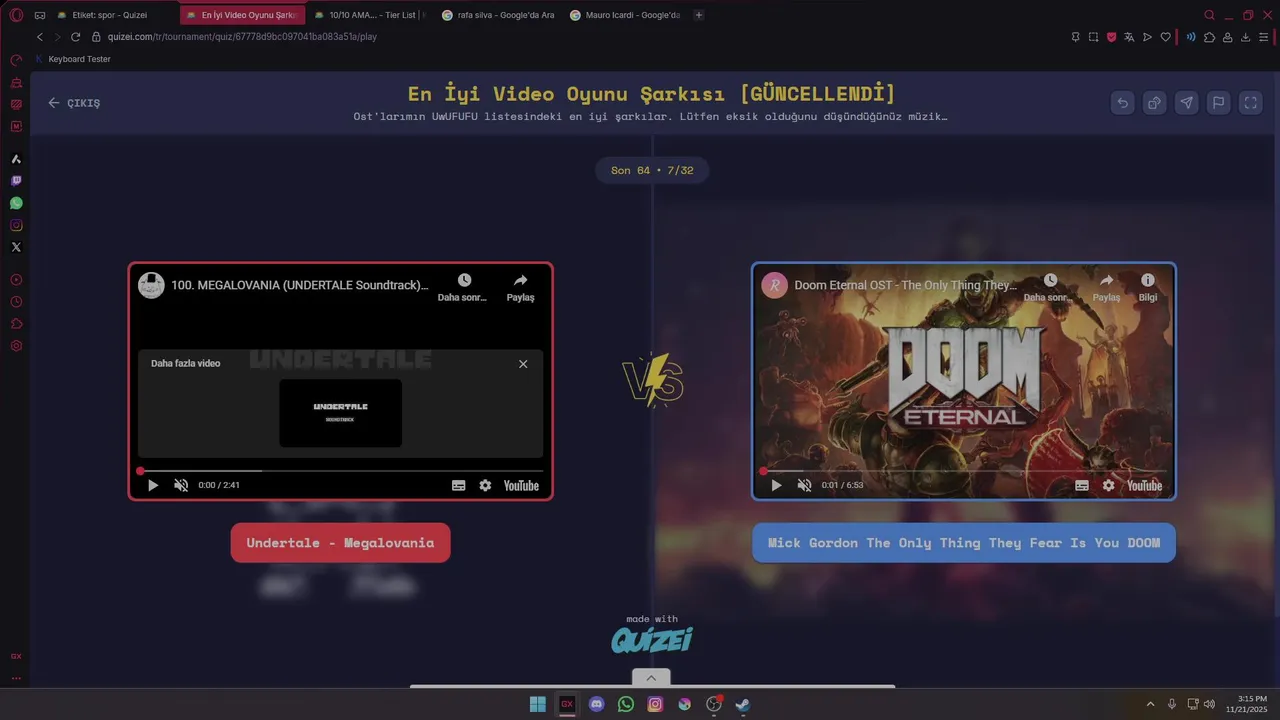Choose 'Mick Gordon The Only Thing They Fear' button

point(964,543)
